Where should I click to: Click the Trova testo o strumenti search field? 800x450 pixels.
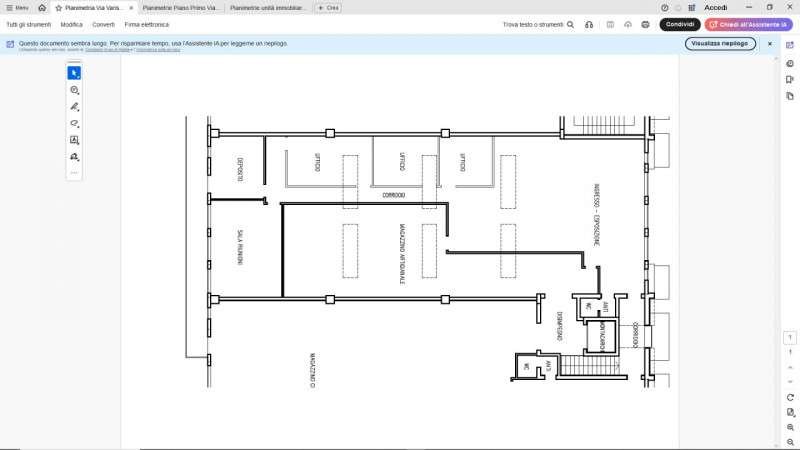click(533, 24)
